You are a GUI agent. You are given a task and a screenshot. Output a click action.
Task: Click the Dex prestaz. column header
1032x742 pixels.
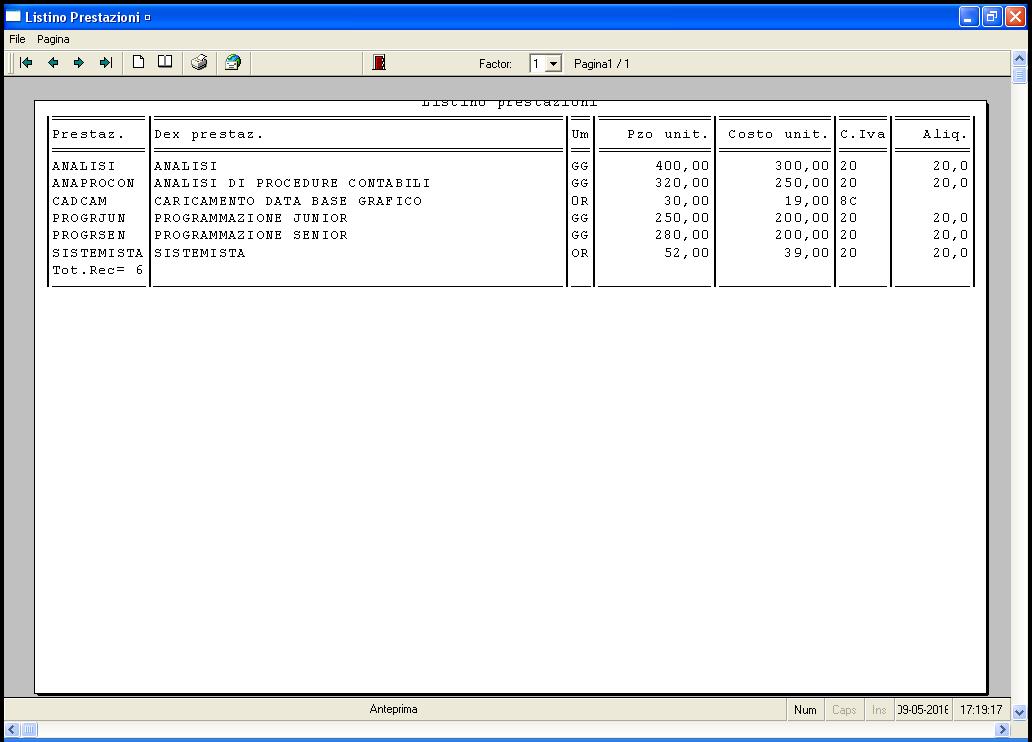point(209,134)
